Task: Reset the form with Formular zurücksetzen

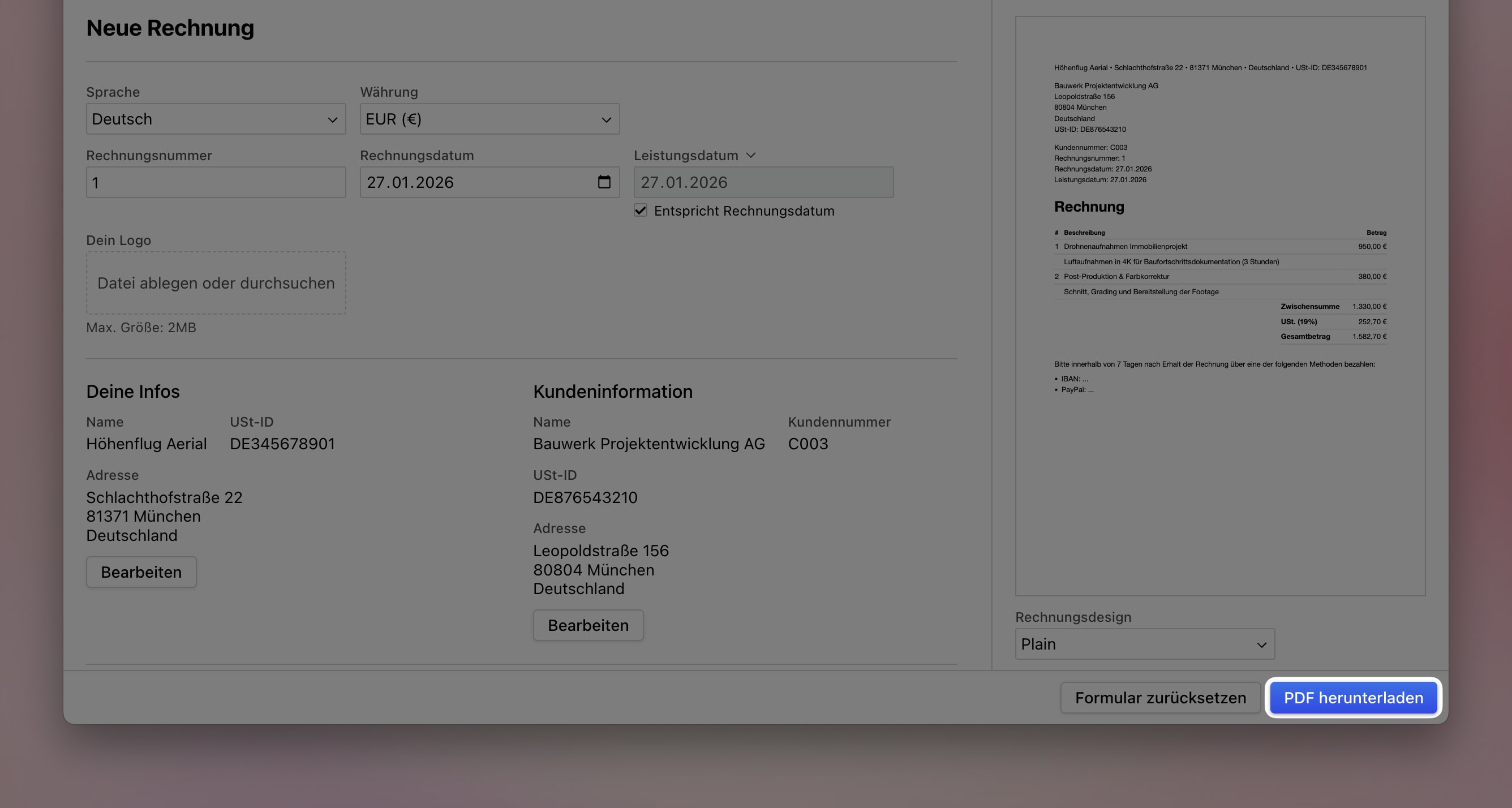Action: 1161,698
